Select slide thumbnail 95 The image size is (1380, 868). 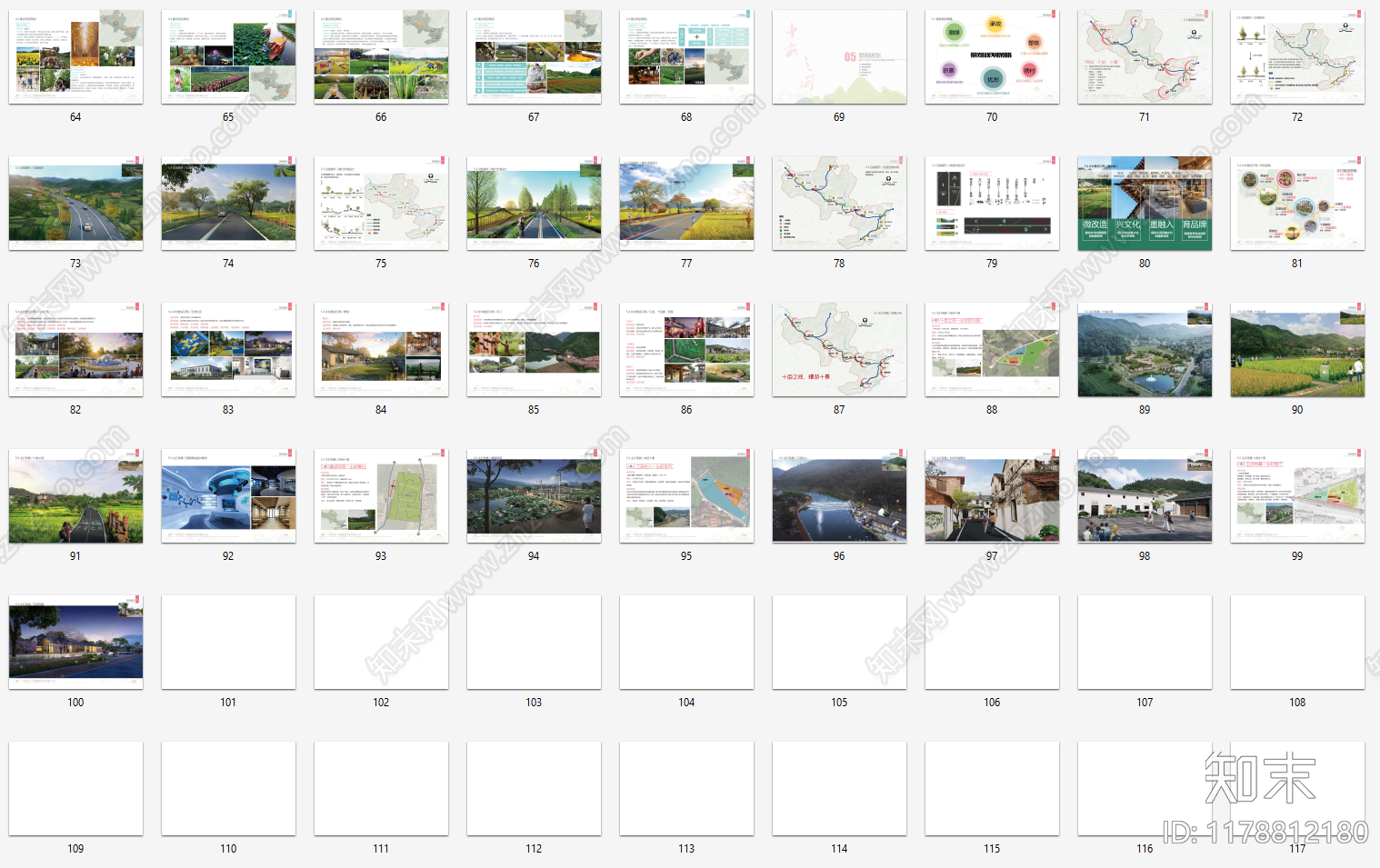tap(686, 495)
